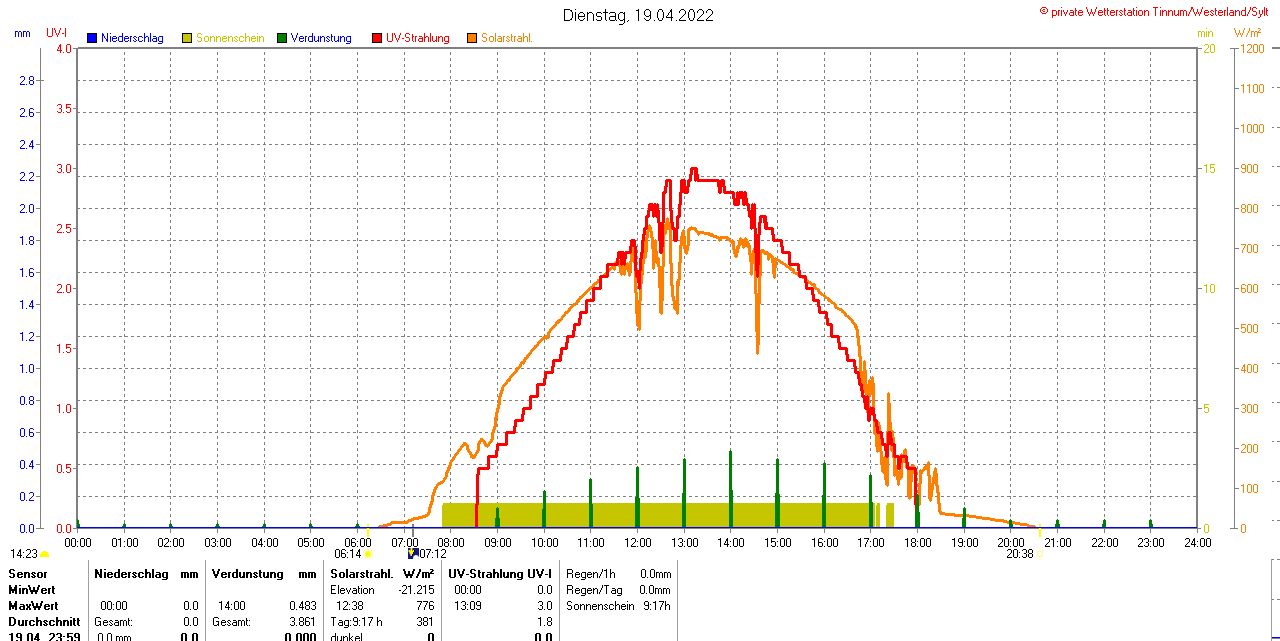
Task: Click the red UV-Strahlung legend square
Action: pos(377,38)
